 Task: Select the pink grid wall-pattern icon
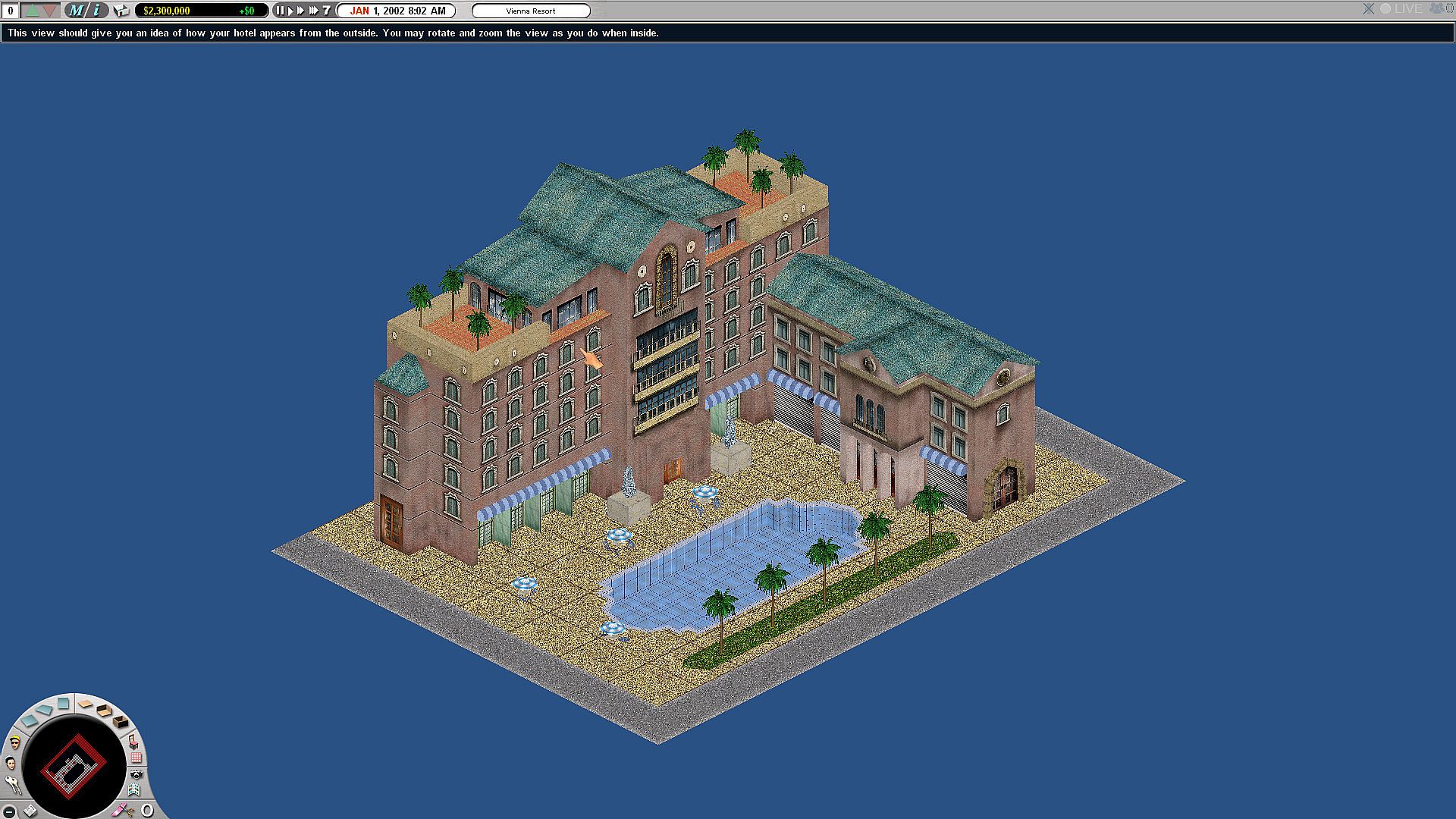click(136, 757)
